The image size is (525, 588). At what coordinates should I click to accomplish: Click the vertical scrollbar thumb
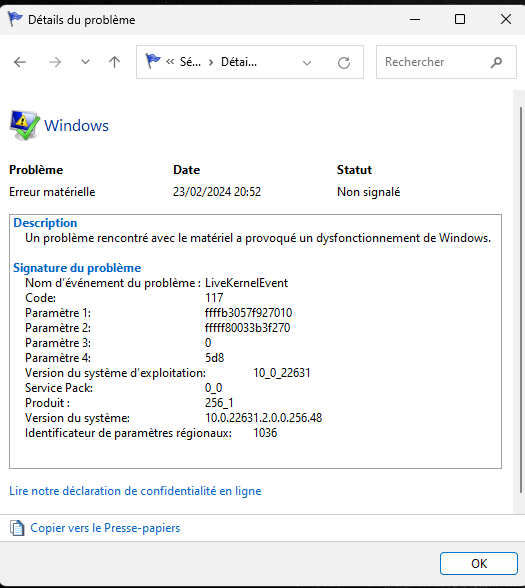click(521, 300)
